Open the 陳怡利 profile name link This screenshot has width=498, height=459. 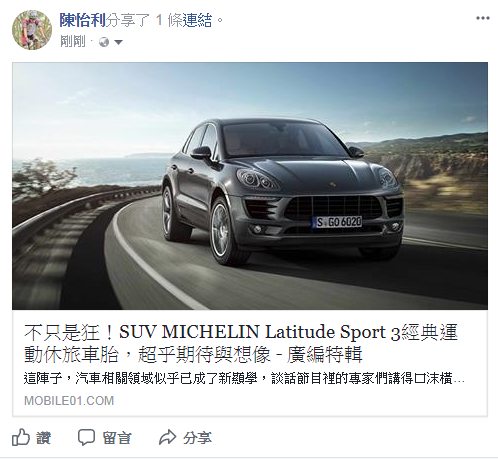click(82, 20)
